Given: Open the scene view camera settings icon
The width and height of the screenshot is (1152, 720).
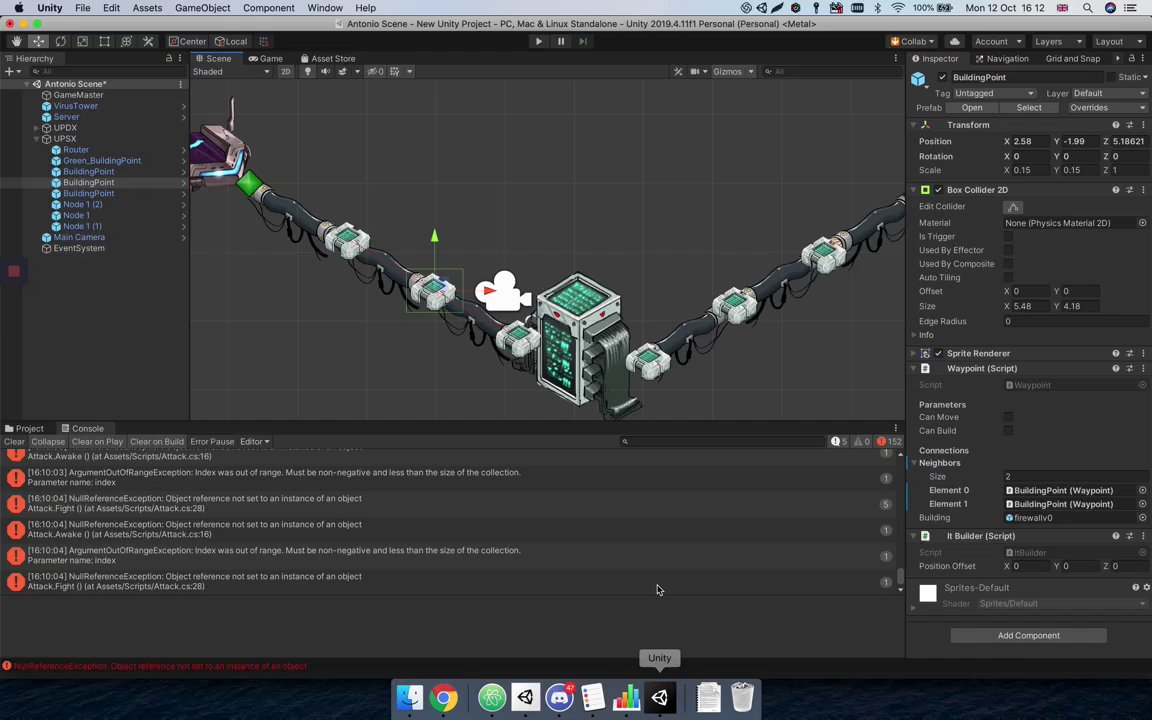Looking at the screenshot, I should coord(695,71).
